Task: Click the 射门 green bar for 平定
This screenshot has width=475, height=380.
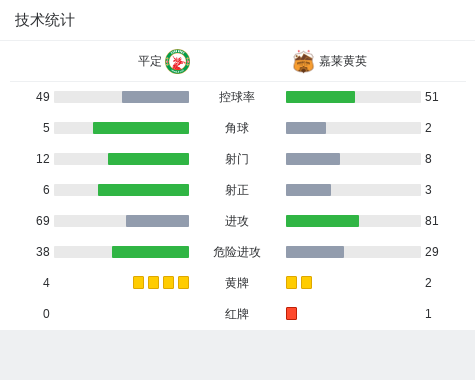Action: [x=148, y=159]
